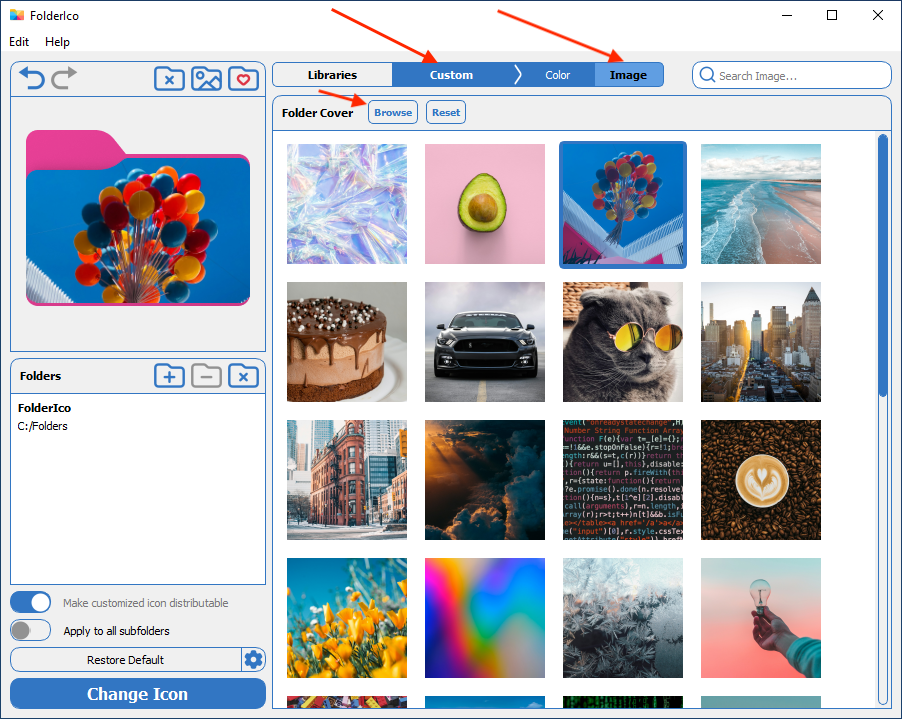902x719 pixels.
Task: Select the avocado image thumbnail
Action: point(484,204)
